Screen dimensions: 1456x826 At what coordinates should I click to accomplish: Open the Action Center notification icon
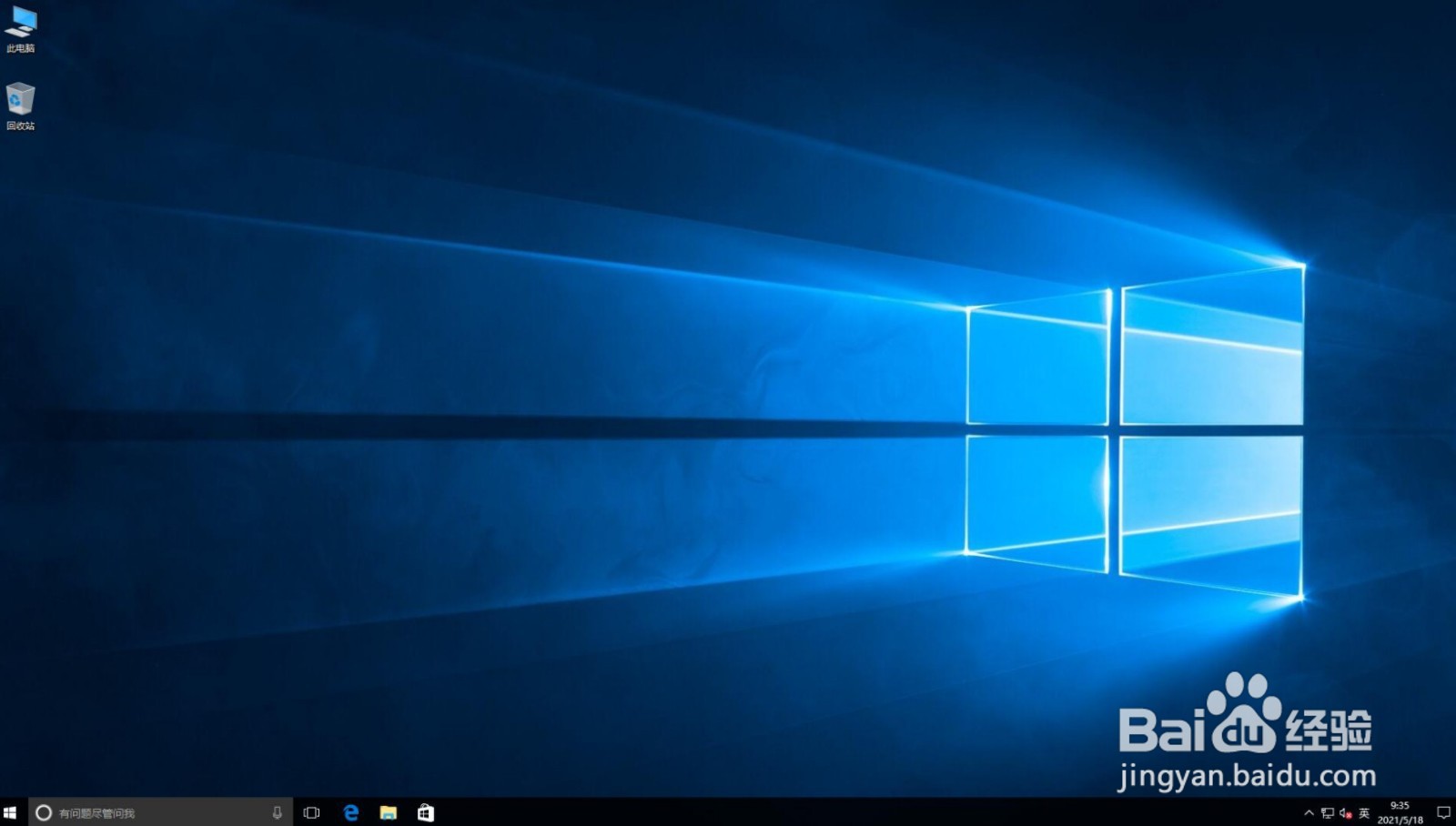(1444, 812)
